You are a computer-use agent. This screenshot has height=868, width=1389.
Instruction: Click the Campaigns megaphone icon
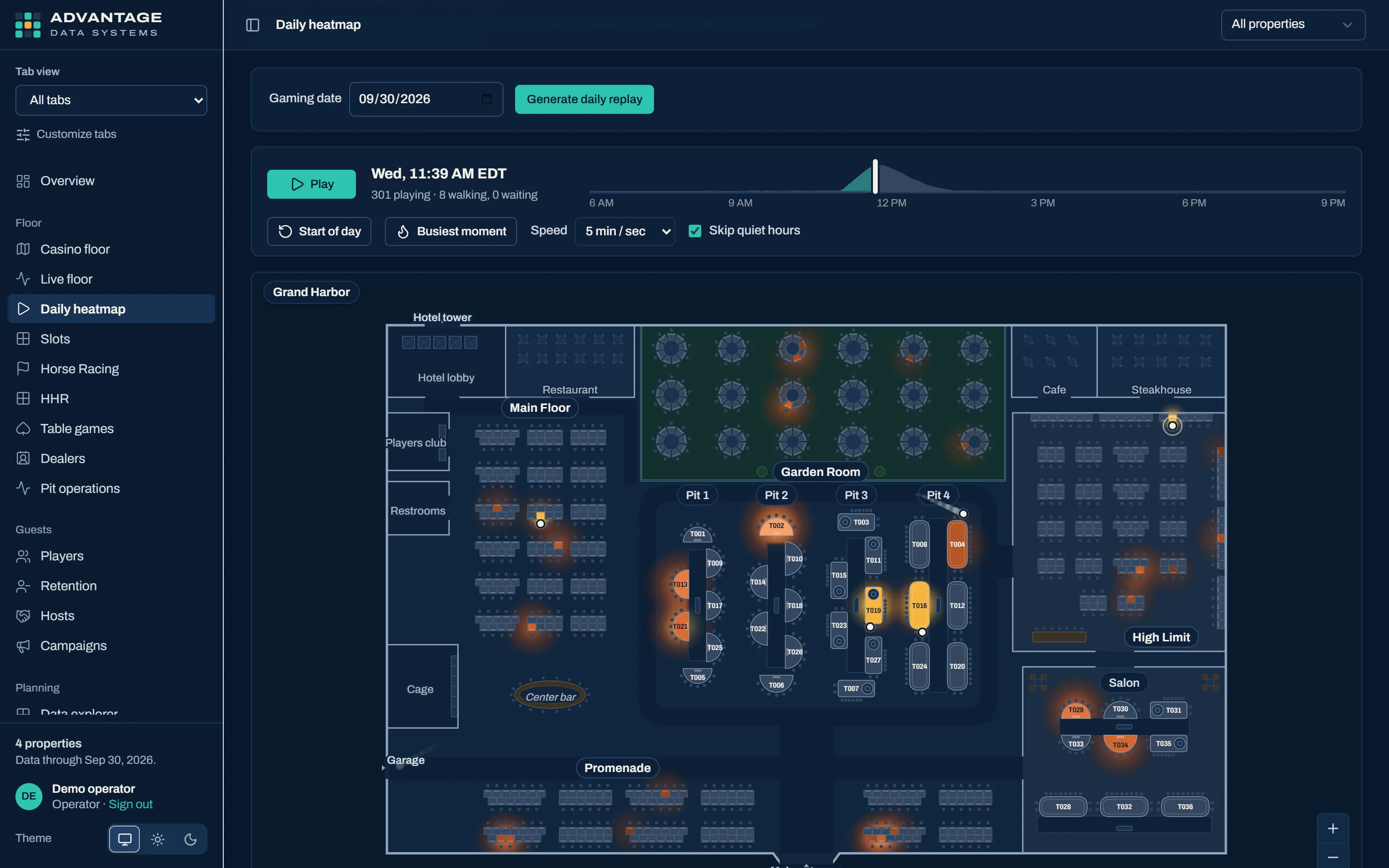click(x=23, y=646)
